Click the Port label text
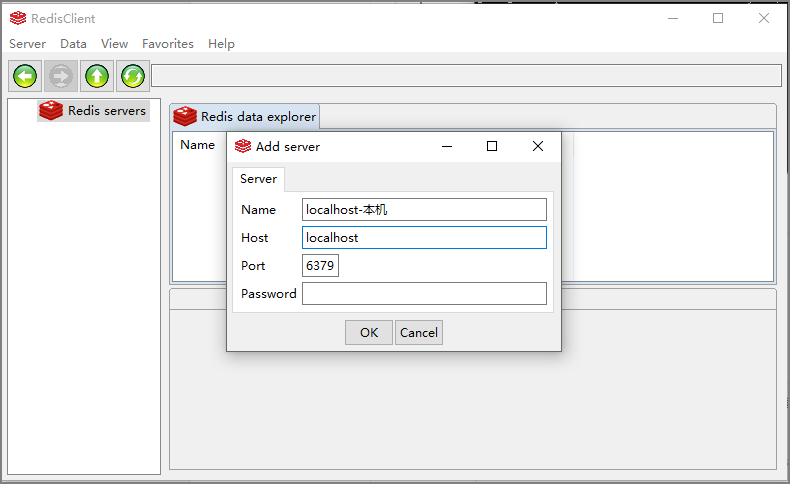Image resolution: width=790 pixels, height=484 pixels. click(x=253, y=265)
